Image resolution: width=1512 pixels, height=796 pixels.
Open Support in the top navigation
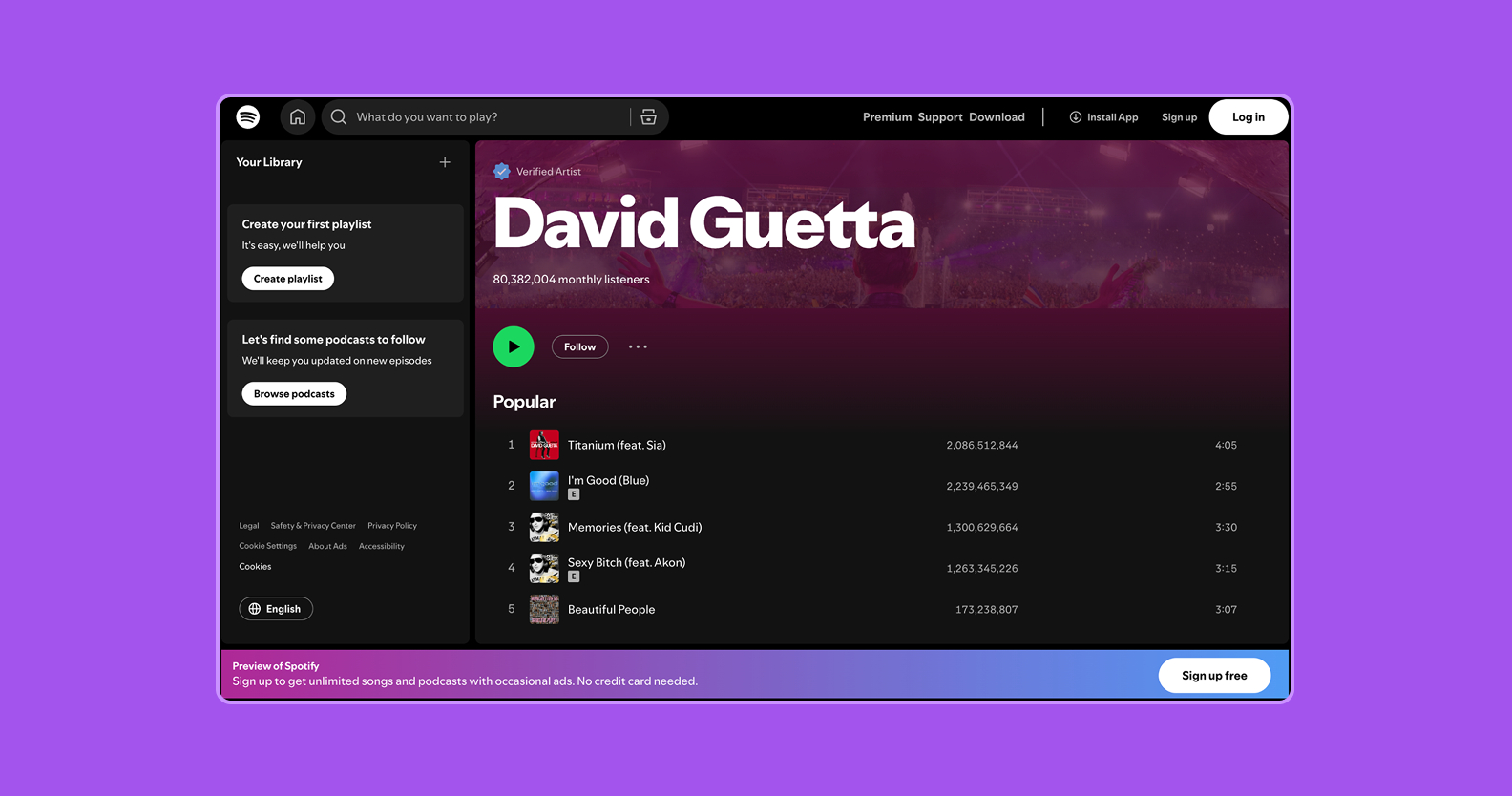(940, 117)
